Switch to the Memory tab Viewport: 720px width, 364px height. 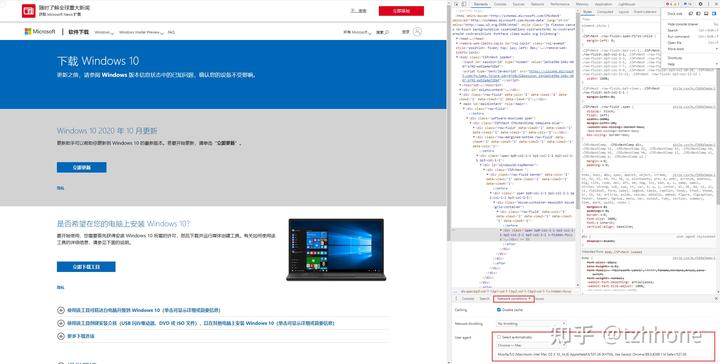pos(582,4)
